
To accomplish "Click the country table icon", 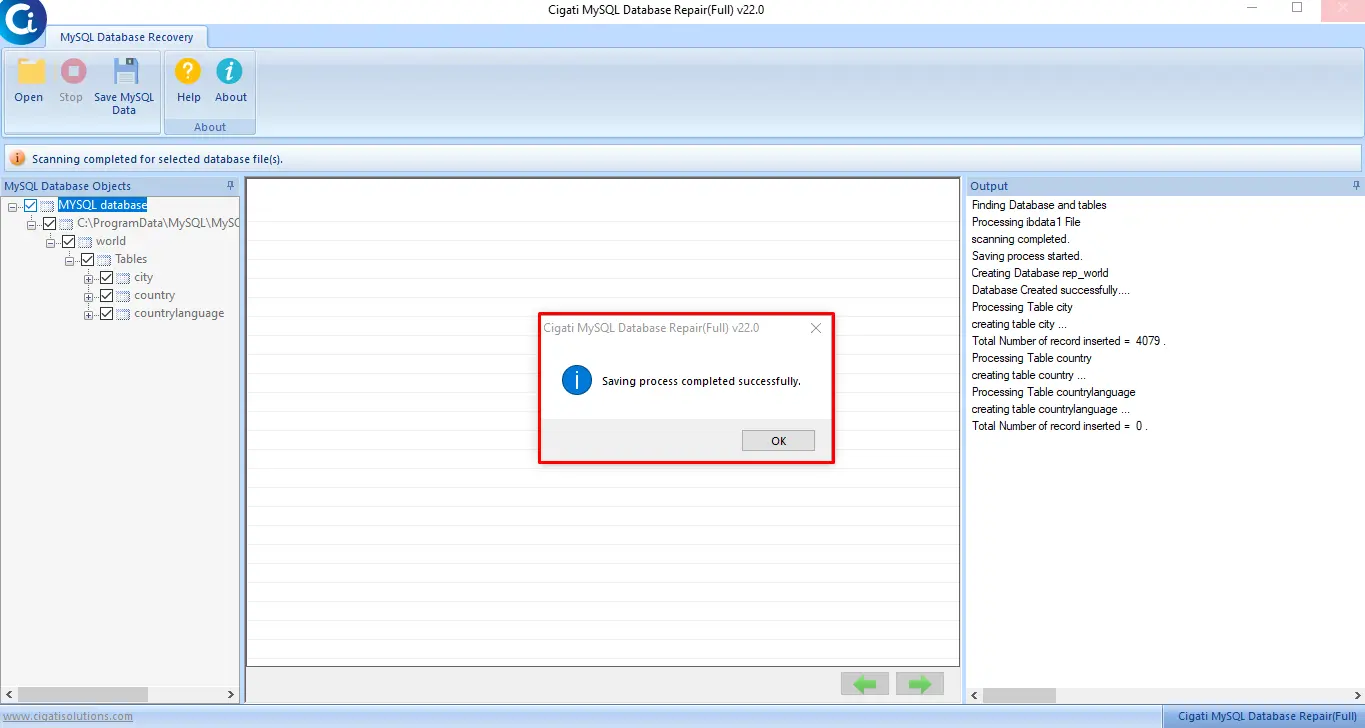I will [x=123, y=296].
